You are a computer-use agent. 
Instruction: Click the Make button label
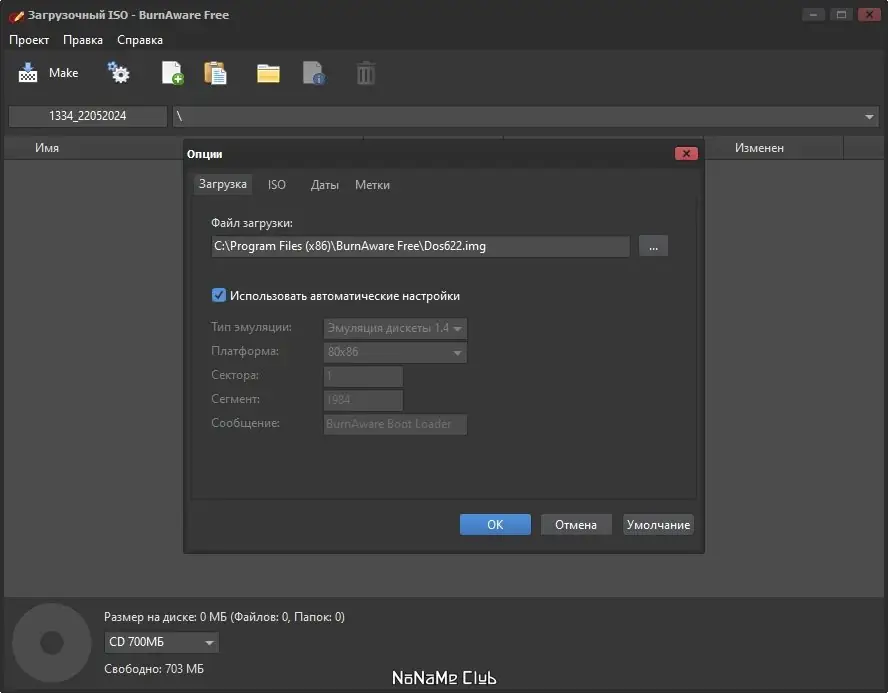click(63, 73)
